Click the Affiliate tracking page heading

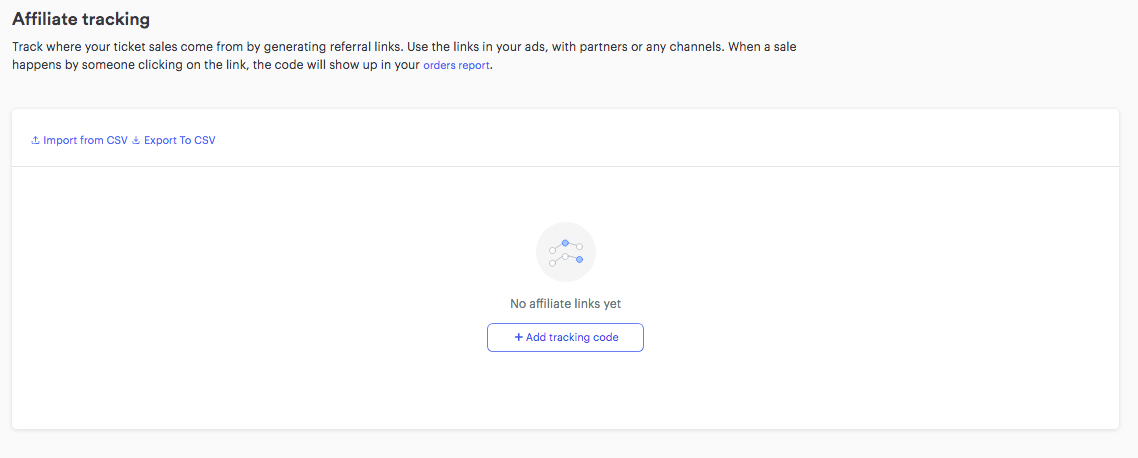(81, 20)
